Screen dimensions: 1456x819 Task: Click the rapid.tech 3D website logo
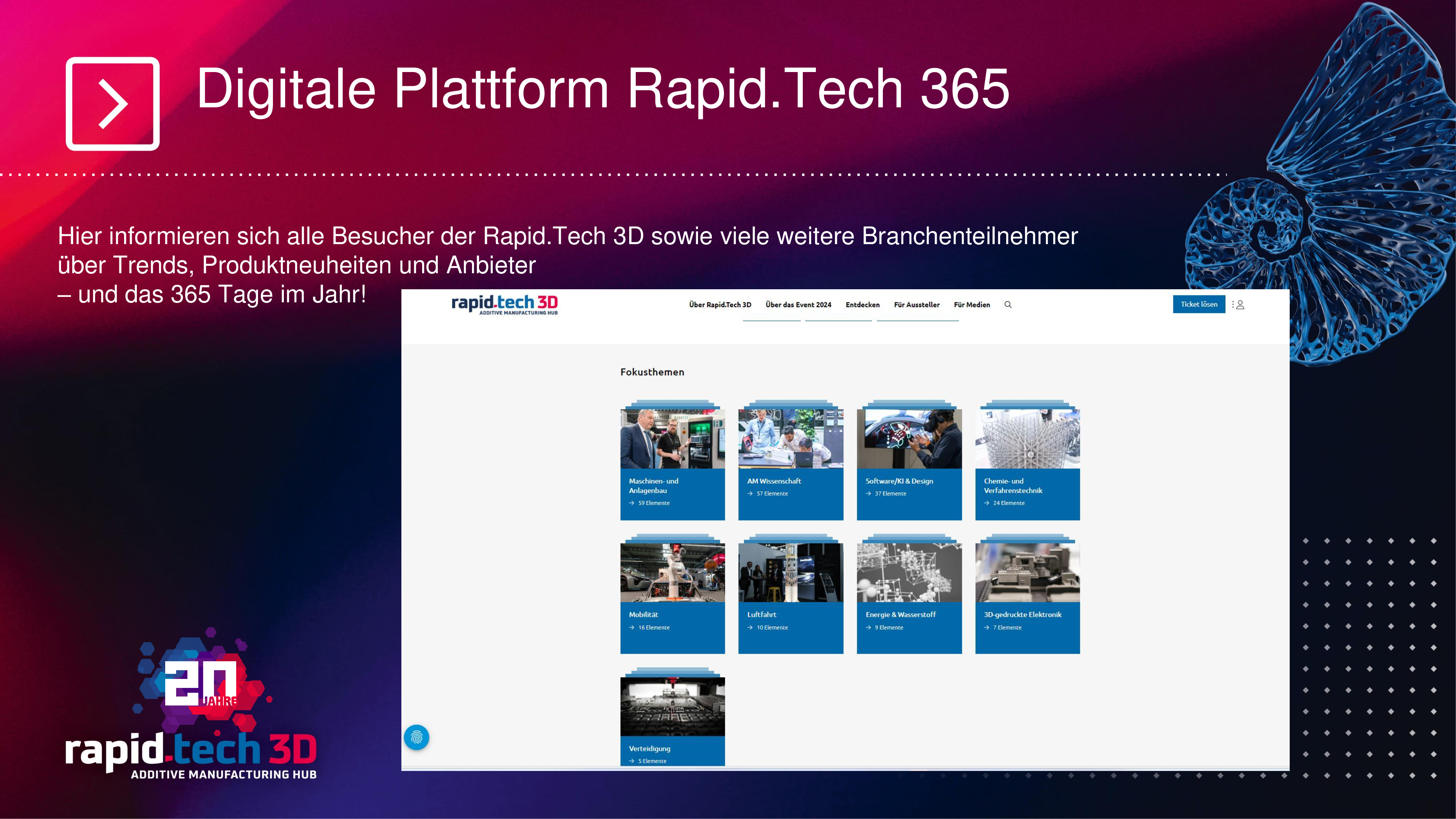(x=504, y=305)
